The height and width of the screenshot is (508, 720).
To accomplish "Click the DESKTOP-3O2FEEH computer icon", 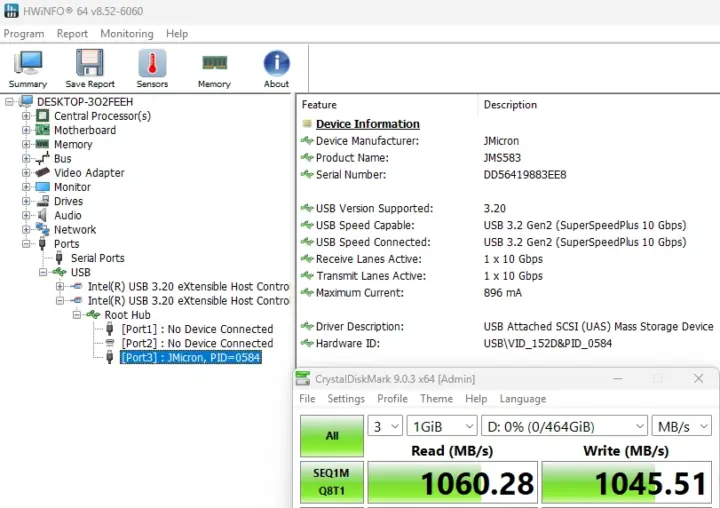I will coord(26,102).
